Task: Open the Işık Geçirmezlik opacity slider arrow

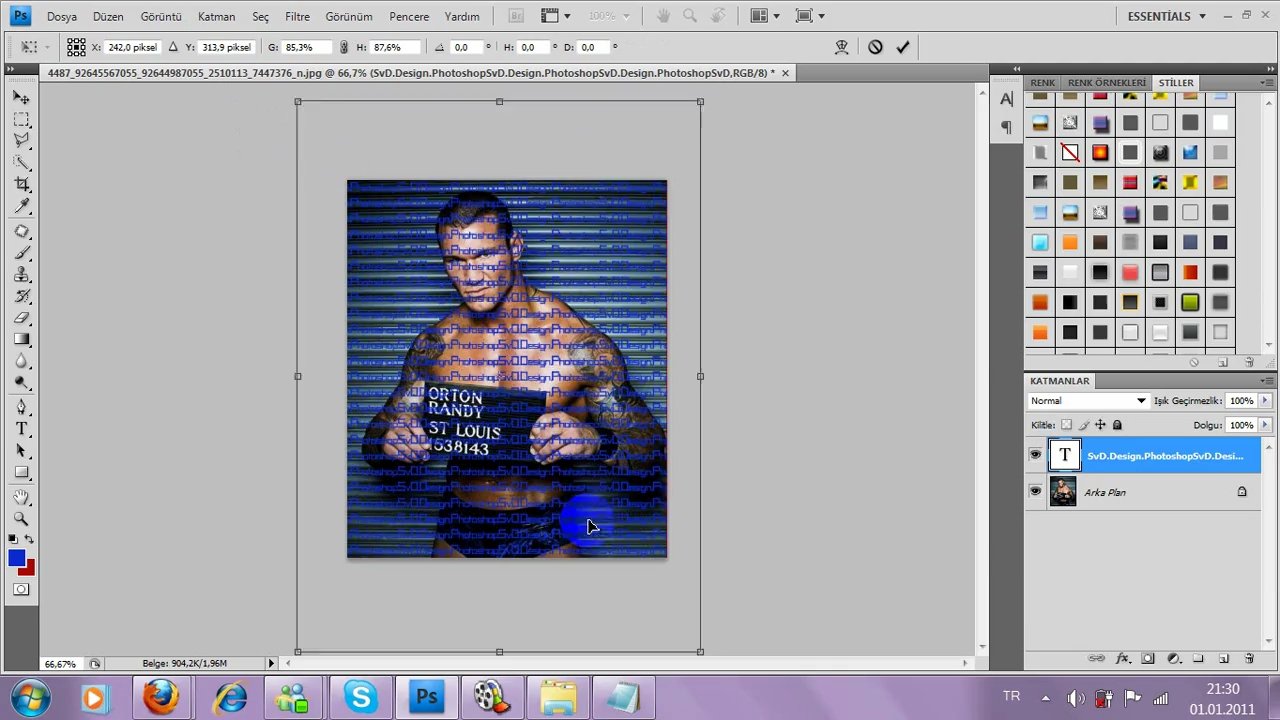Action: pos(1265,401)
